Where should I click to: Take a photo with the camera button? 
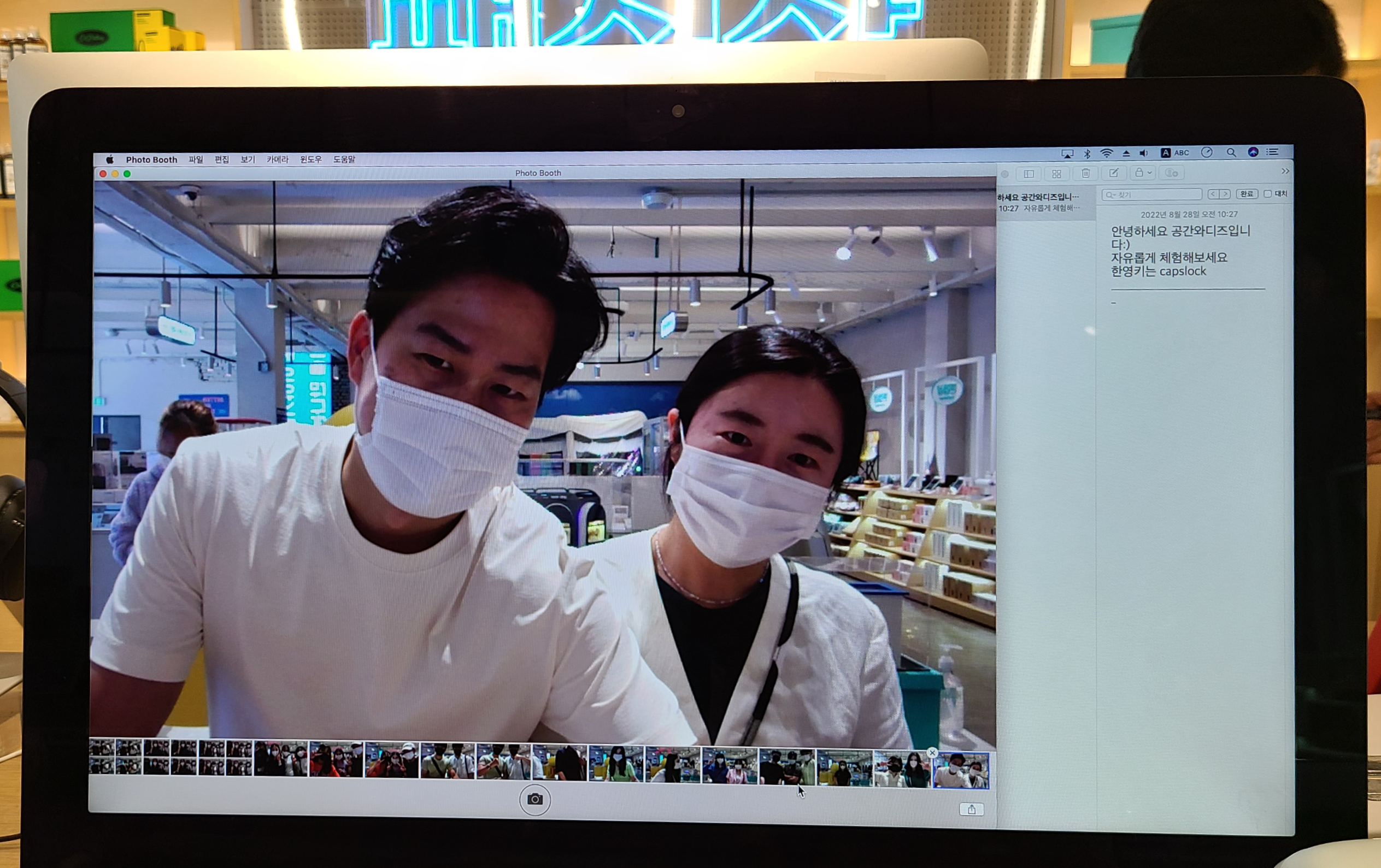click(x=534, y=799)
